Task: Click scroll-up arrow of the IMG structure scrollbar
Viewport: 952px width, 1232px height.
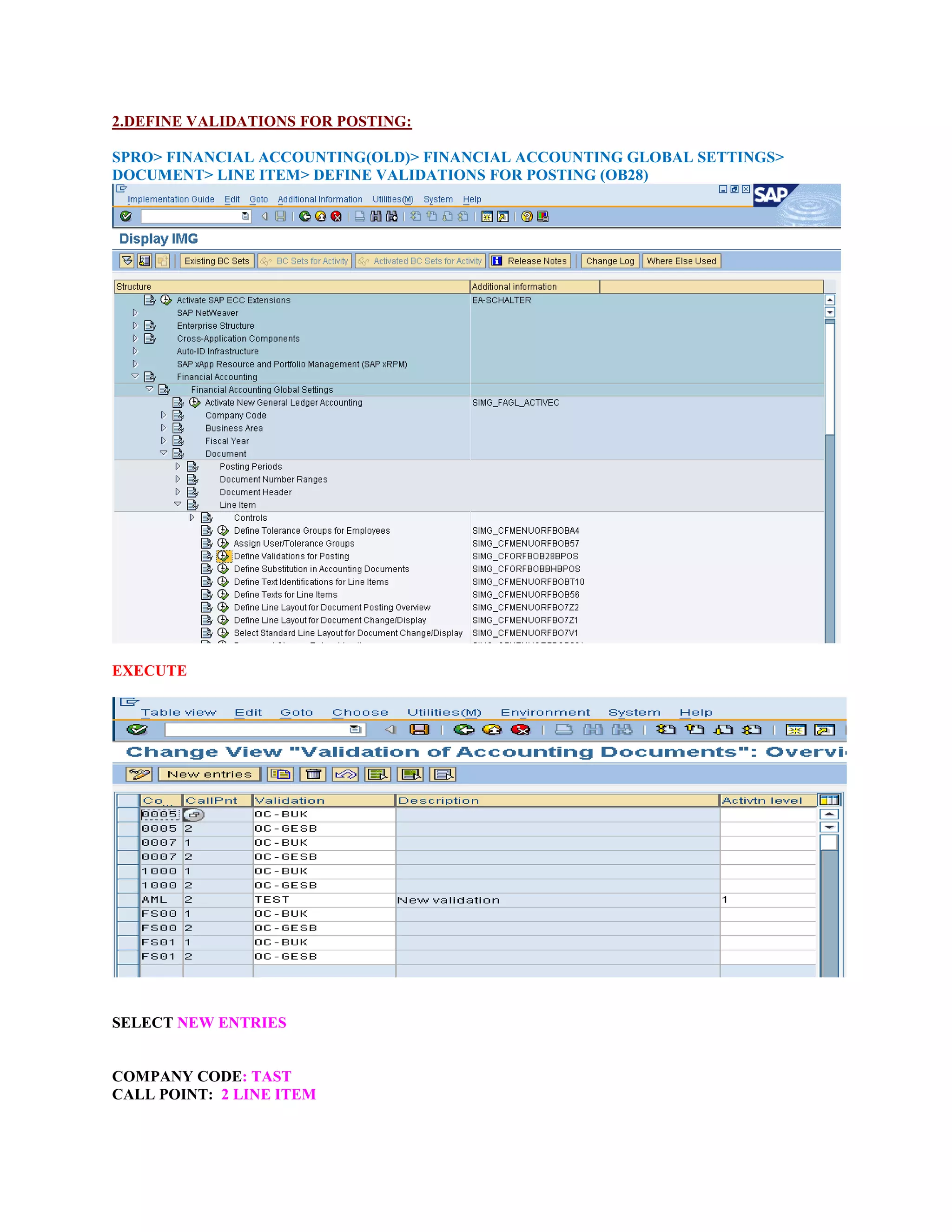Action: (830, 299)
